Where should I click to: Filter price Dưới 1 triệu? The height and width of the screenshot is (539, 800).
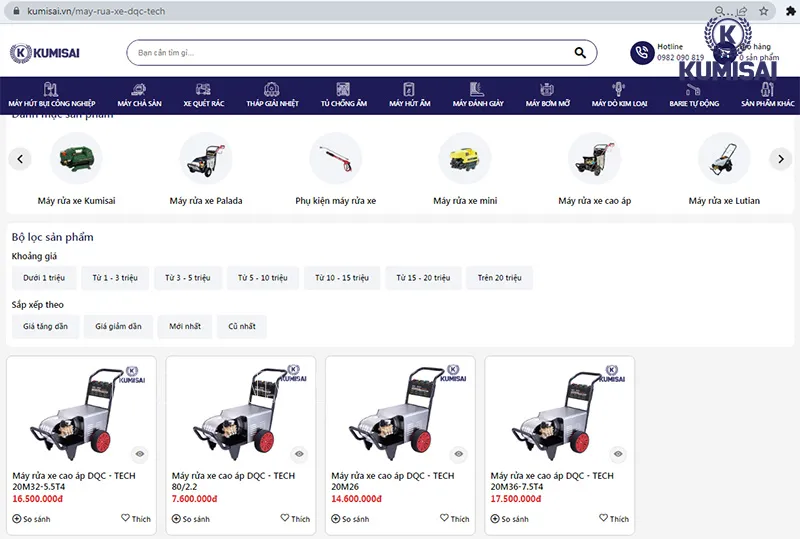(44, 278)
